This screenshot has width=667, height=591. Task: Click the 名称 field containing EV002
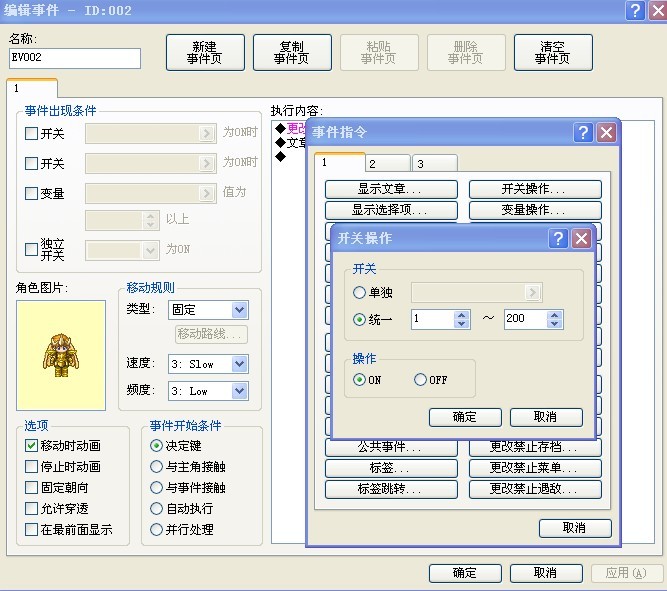pos(75,58)
